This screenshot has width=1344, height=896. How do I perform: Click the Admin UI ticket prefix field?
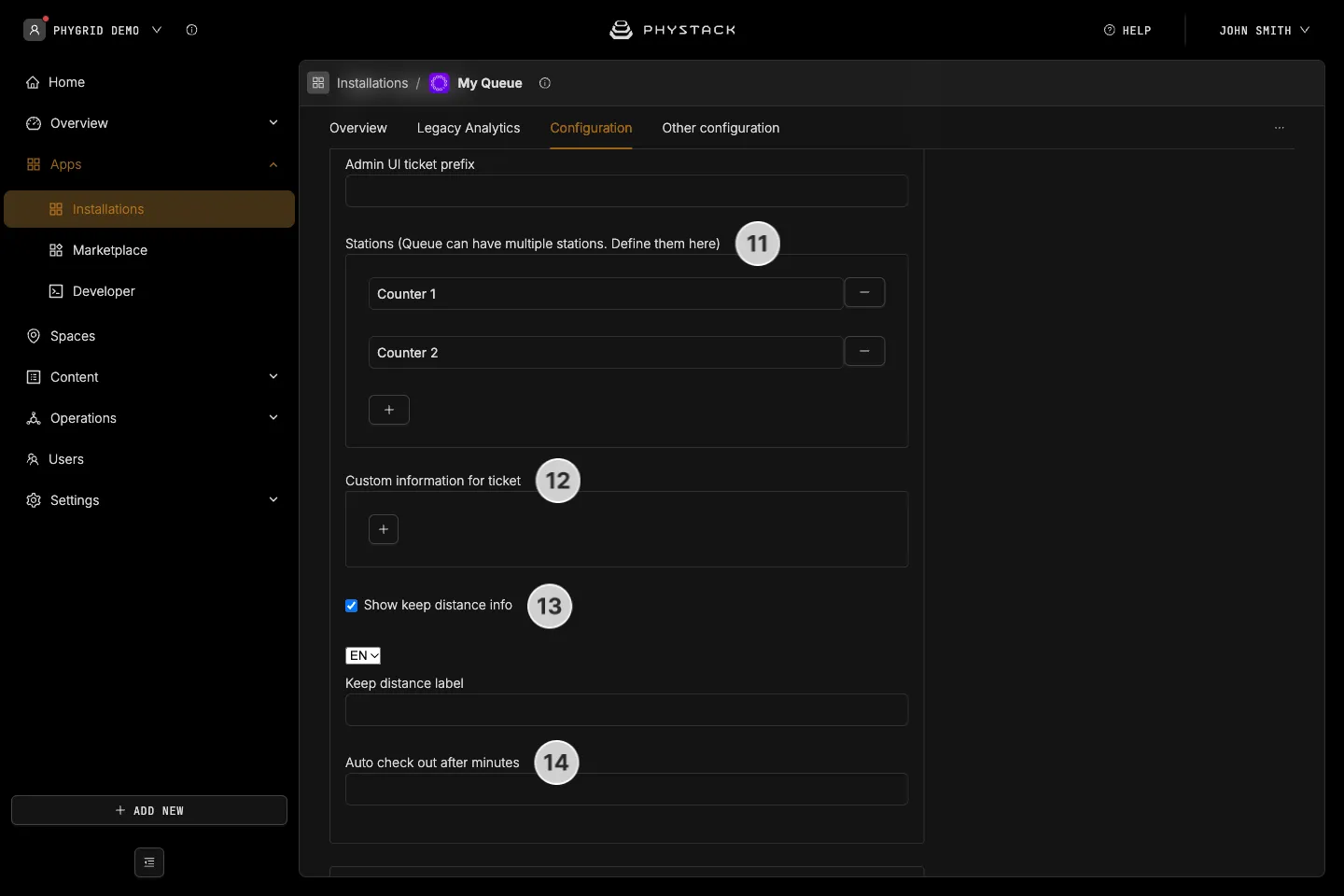coord(626,190)
